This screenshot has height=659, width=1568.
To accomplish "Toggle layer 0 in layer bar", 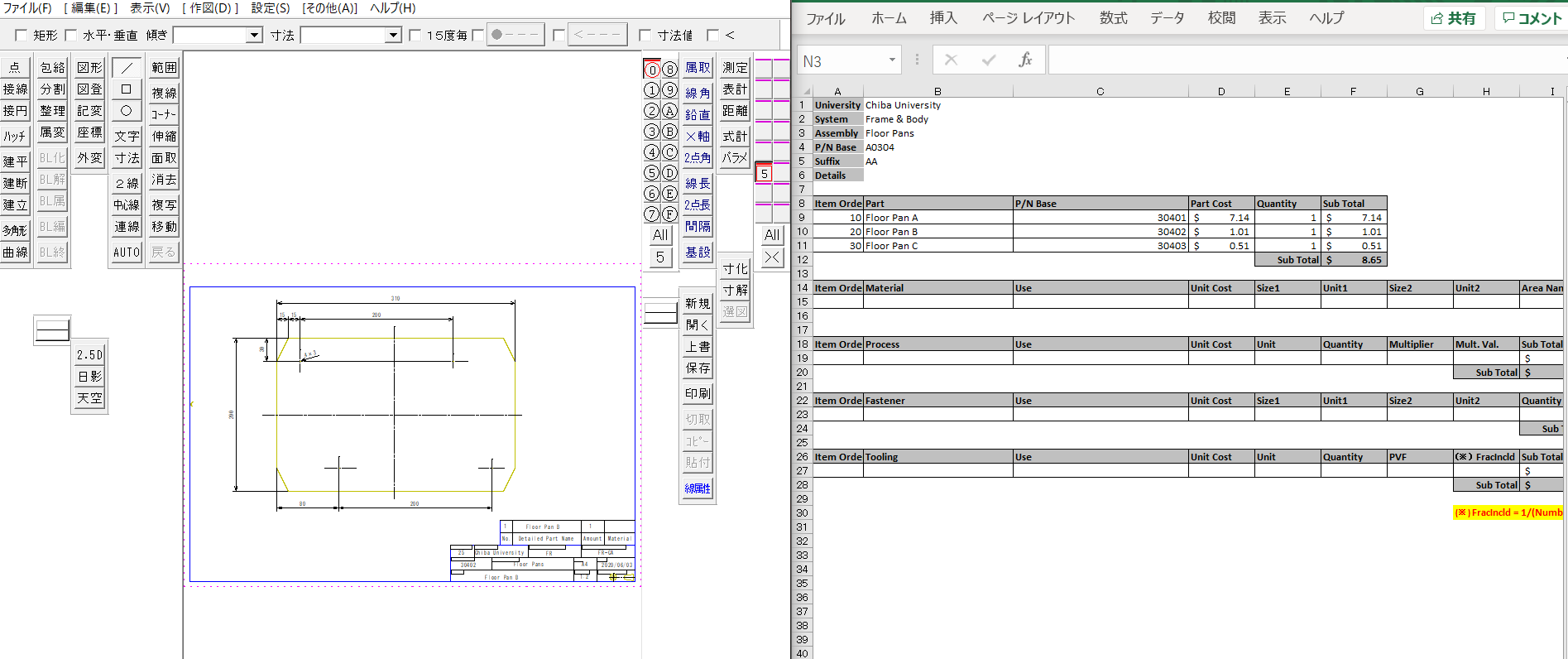I will coord(652,69).
